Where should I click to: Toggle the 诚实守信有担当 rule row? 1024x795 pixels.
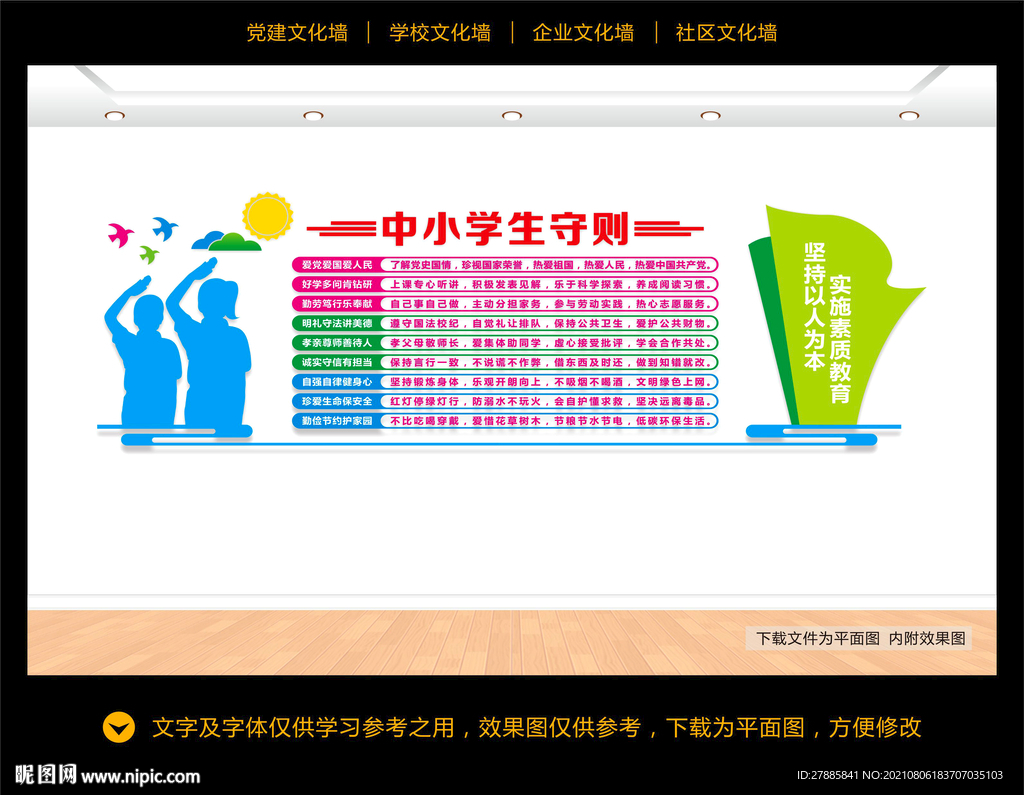[333, 362]
